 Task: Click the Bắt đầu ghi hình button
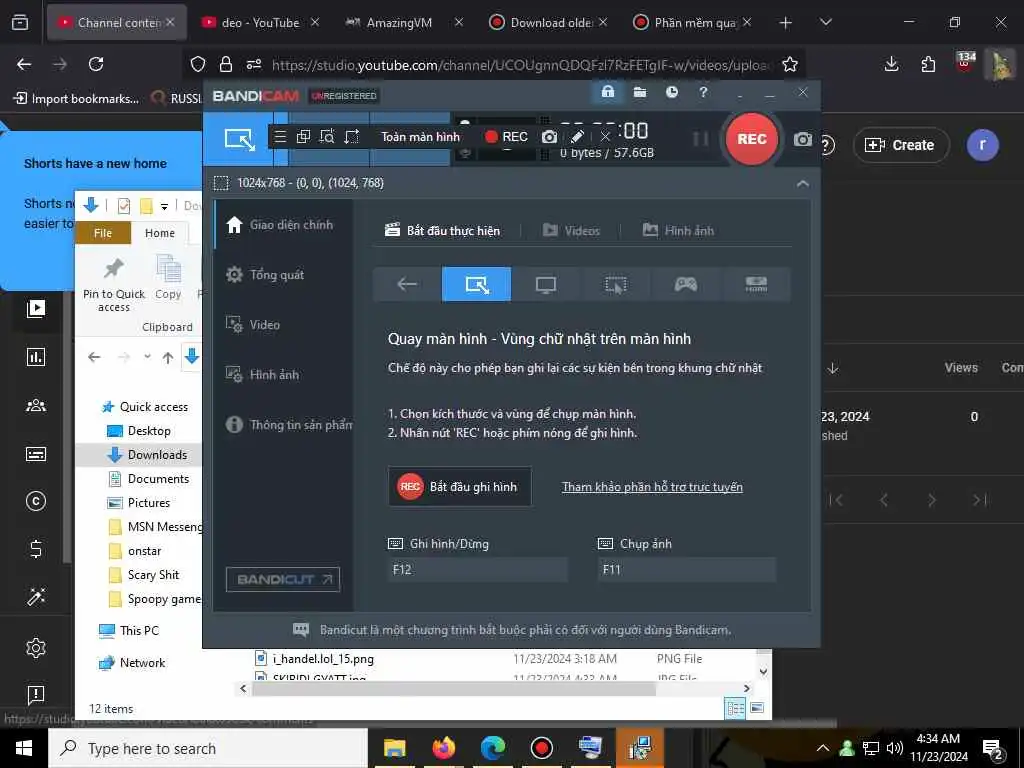coord(460,487)
